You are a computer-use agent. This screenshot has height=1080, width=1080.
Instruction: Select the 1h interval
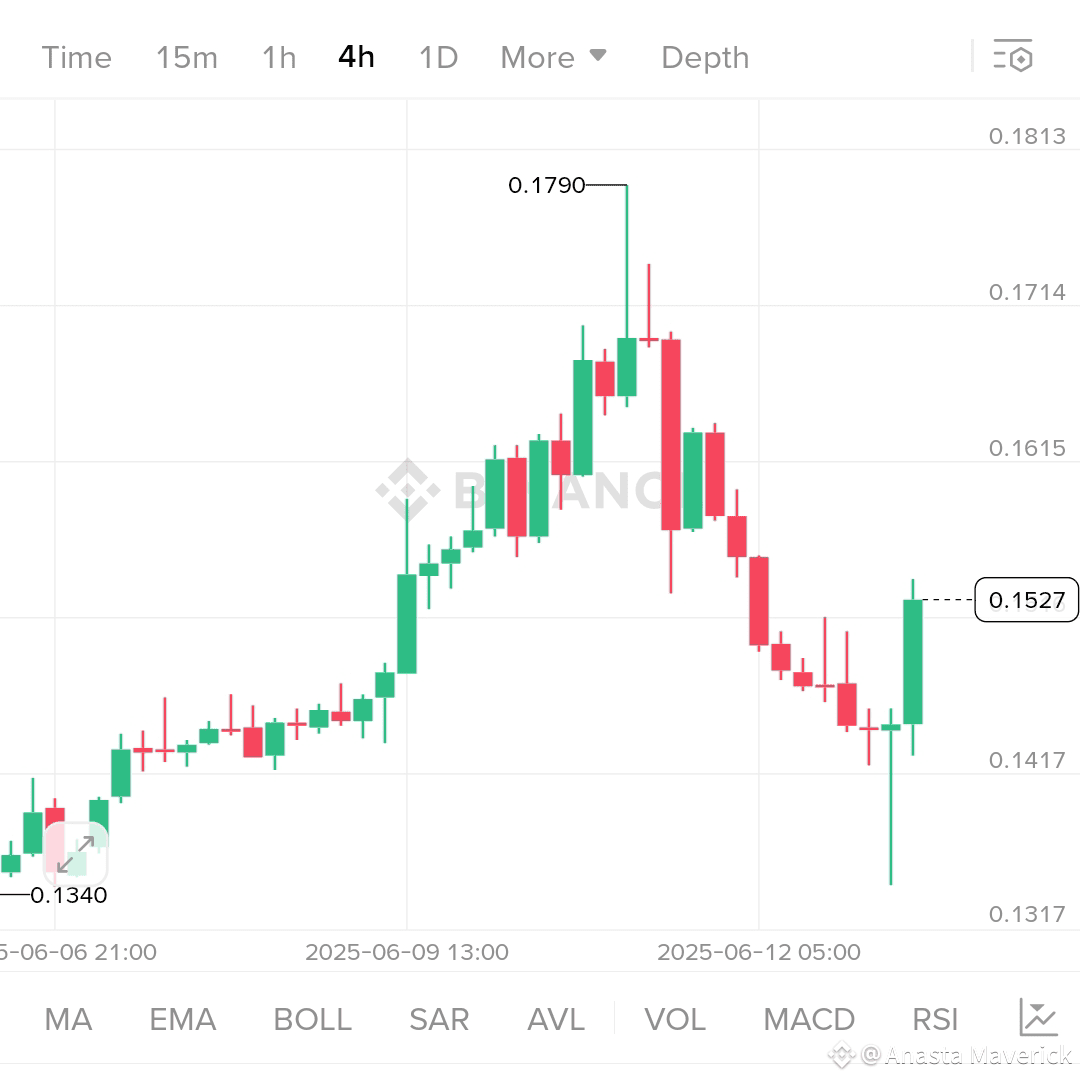coord(278,57)
